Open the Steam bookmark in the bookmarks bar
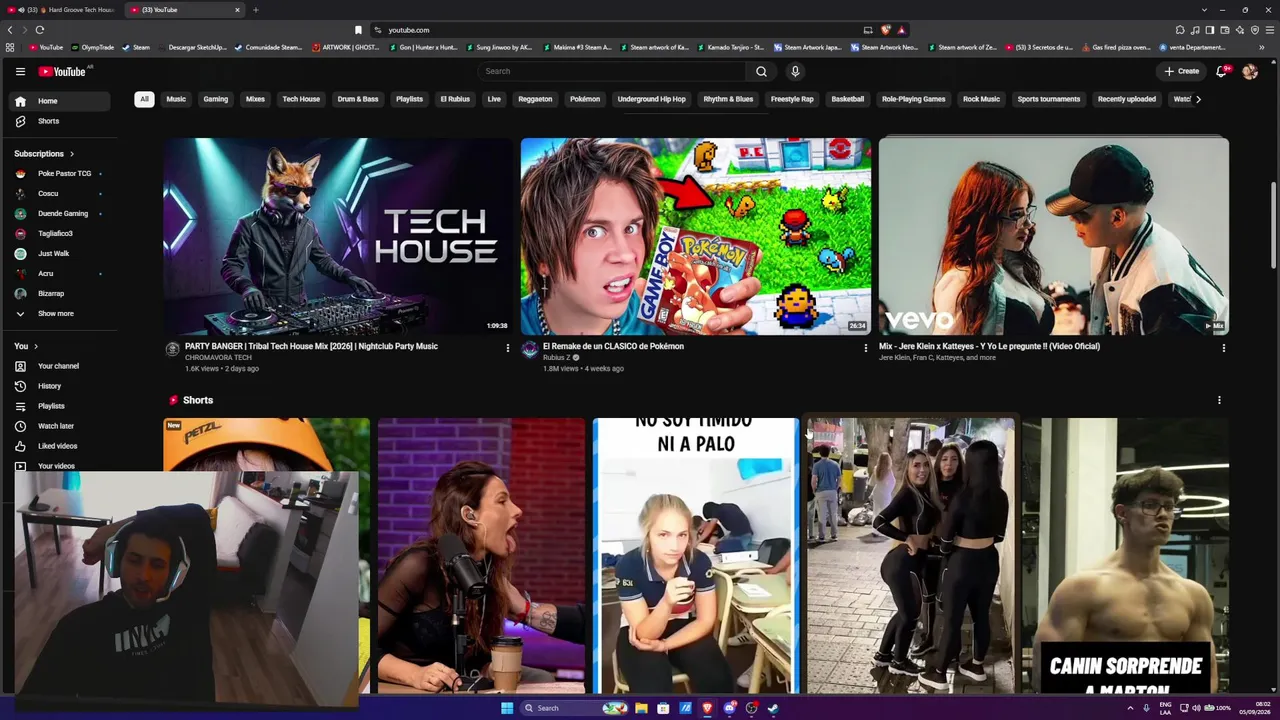 pos(136,47)
